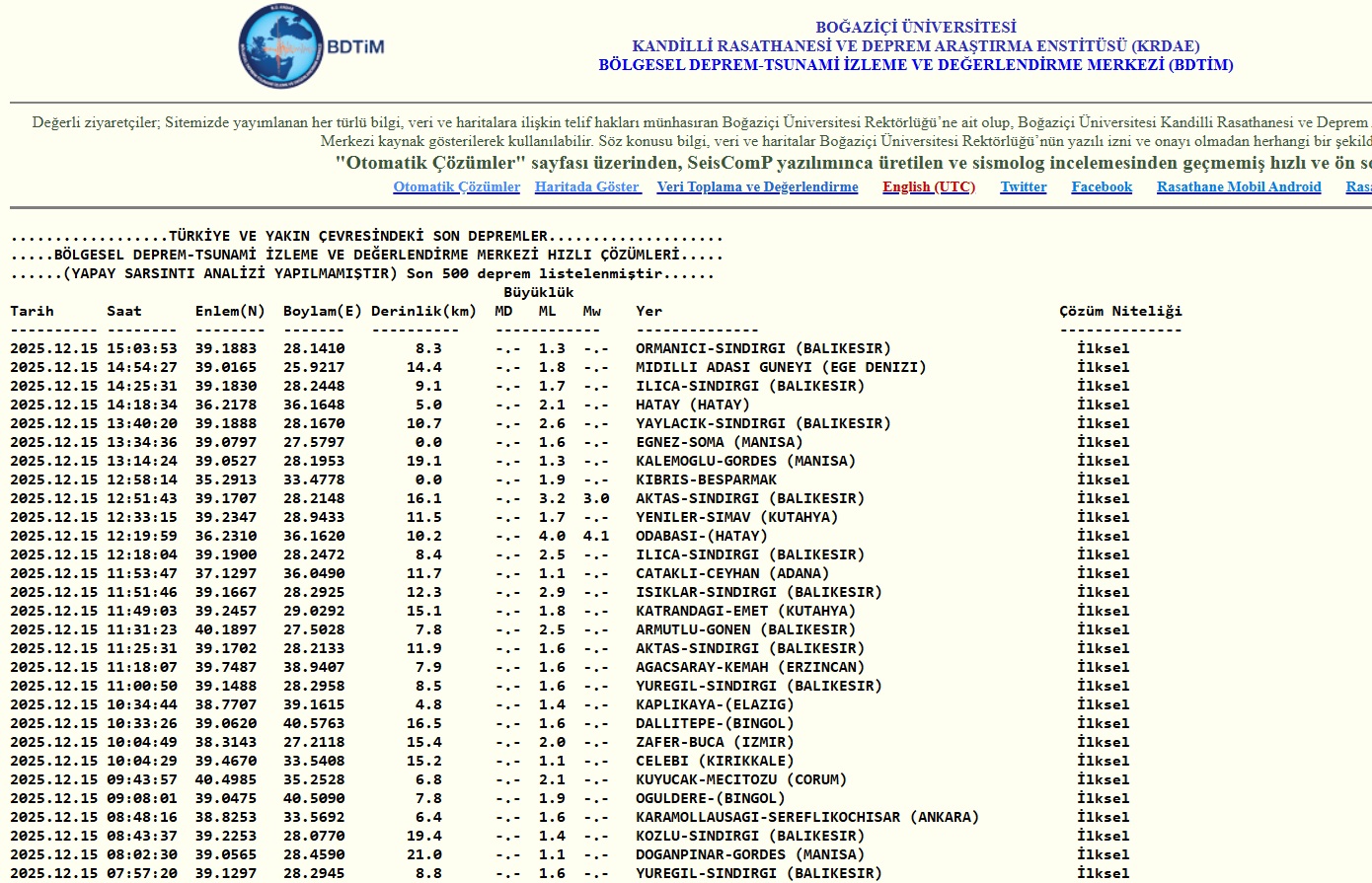Open the Rasathane Mobil Android link
Viewport: 1372px width, 883px height.
click(x=1238, y=187)
